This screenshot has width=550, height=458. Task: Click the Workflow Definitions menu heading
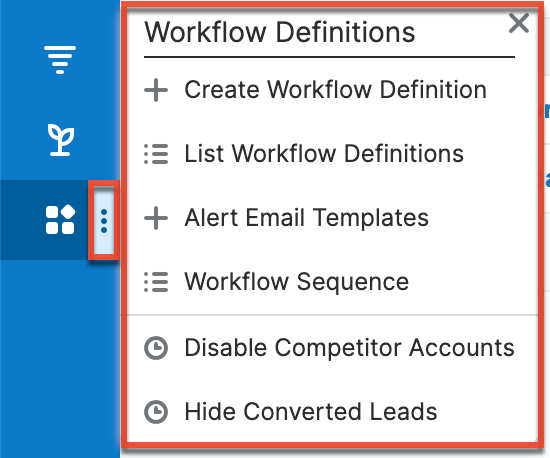tap(280, 32)
